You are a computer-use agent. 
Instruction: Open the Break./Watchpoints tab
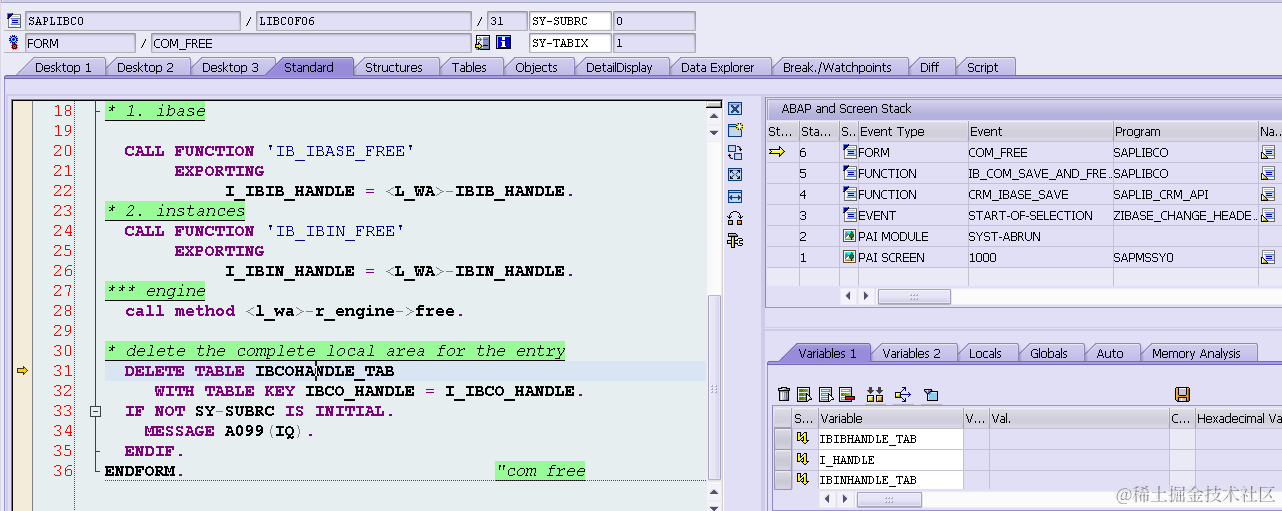click(x=837, y=67)
